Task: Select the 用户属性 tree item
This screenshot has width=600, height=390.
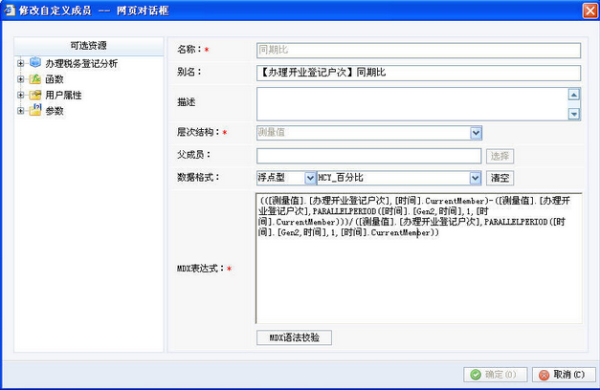Action: click(x=64, y=95)
